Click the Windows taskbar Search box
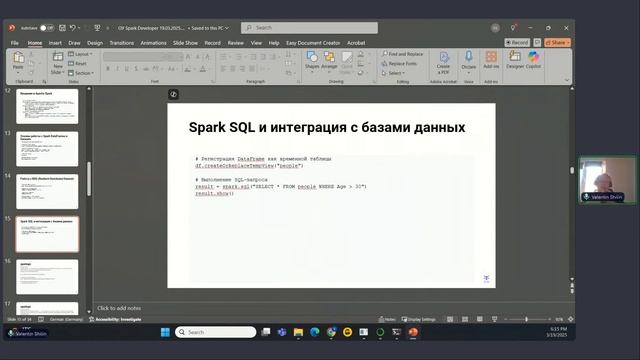The height and width of the screenshot is (360, 640). coord(216,332)
